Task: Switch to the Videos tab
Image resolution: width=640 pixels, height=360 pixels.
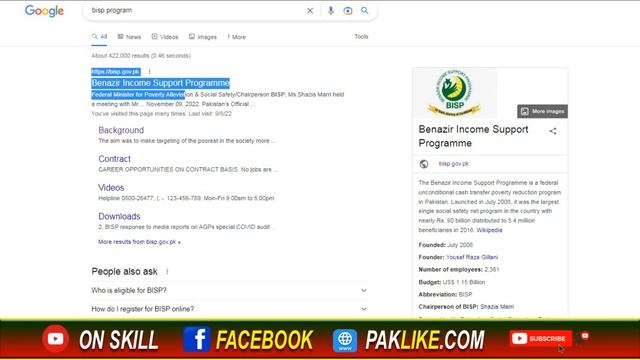Action: [165, 37]
